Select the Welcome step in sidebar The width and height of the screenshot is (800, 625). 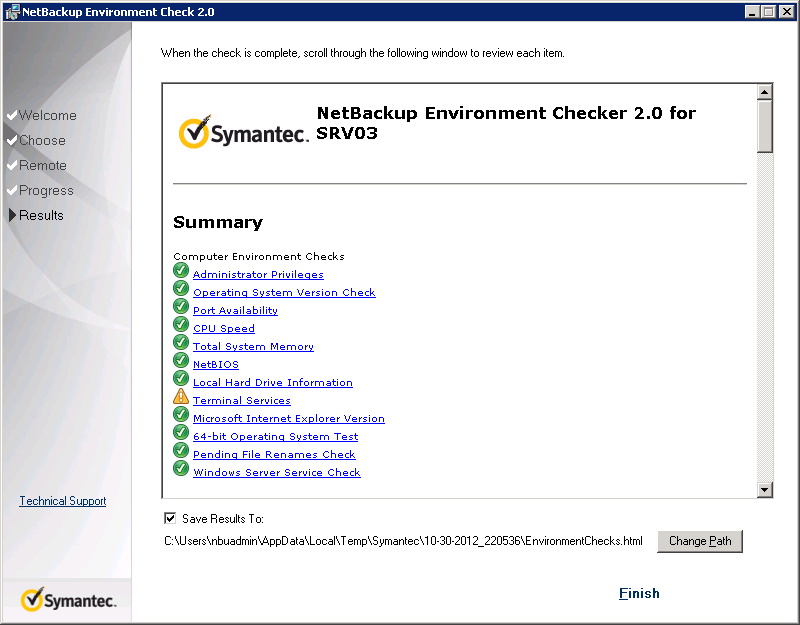pyautogui.click(x=47, y=115)
